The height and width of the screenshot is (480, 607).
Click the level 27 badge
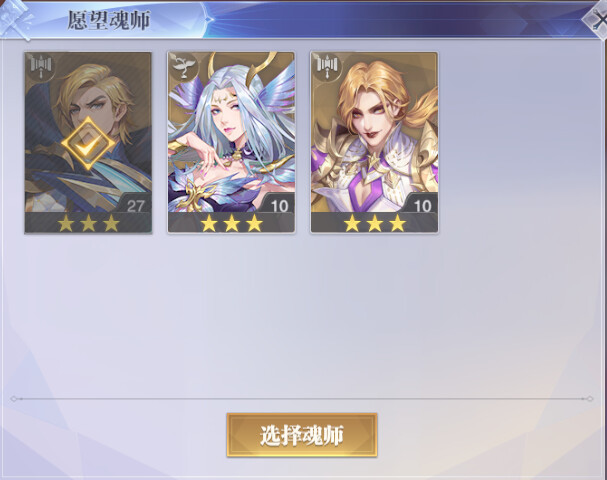pyautogui.click(x=135, y=205)
